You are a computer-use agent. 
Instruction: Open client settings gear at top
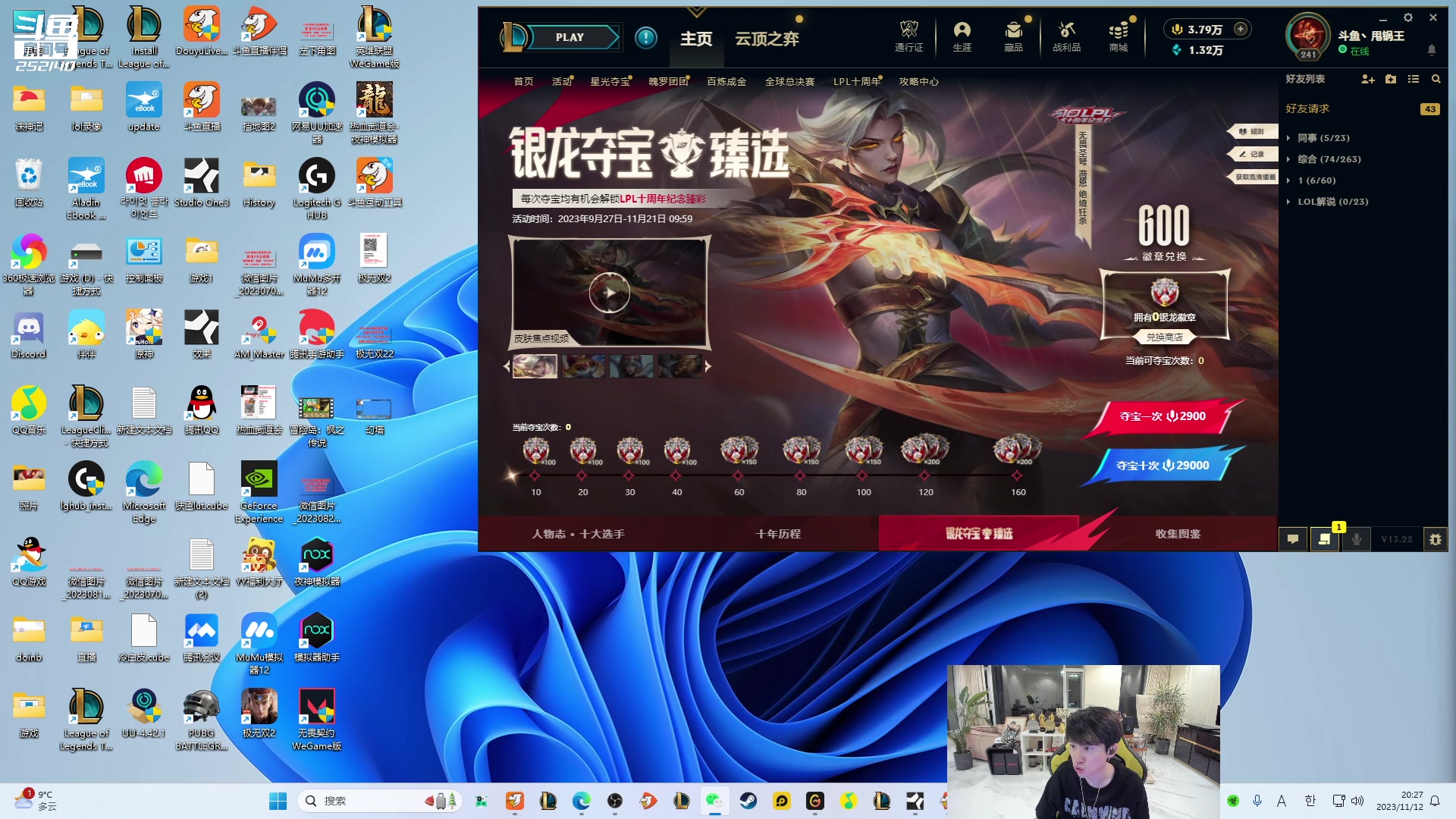point(1408,17)
